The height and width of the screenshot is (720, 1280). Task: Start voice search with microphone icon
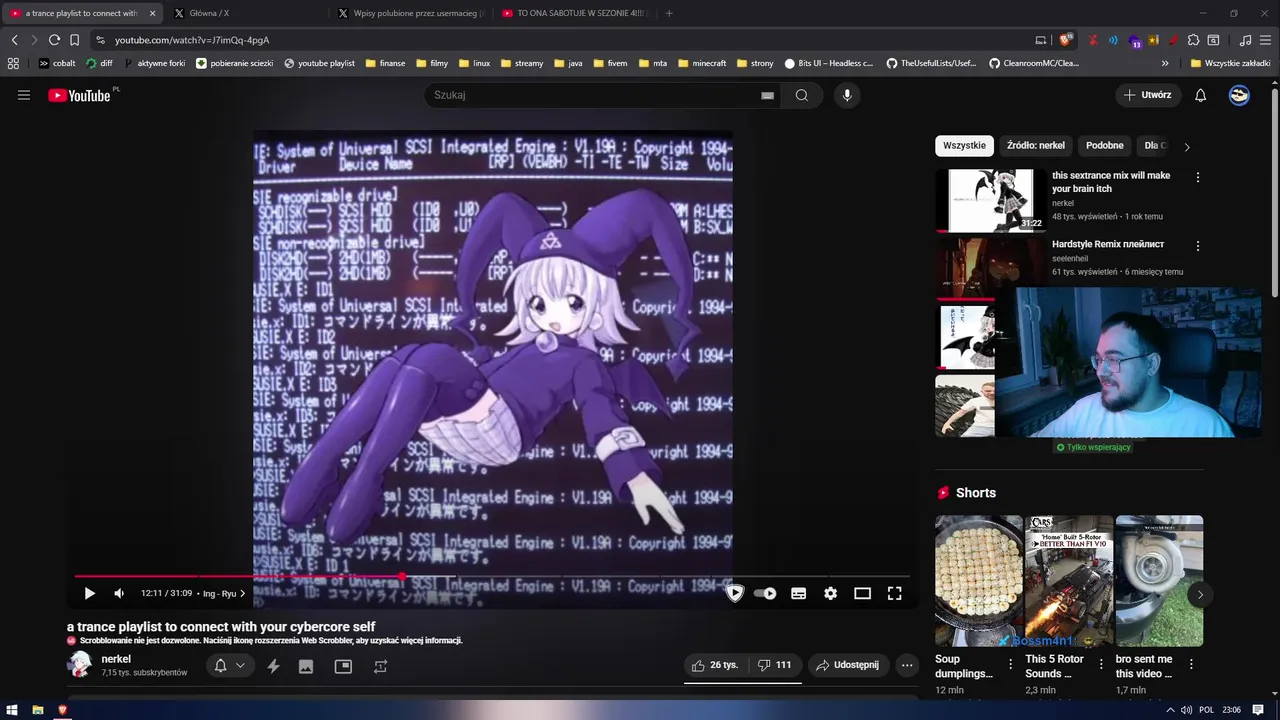pos(847,95)
